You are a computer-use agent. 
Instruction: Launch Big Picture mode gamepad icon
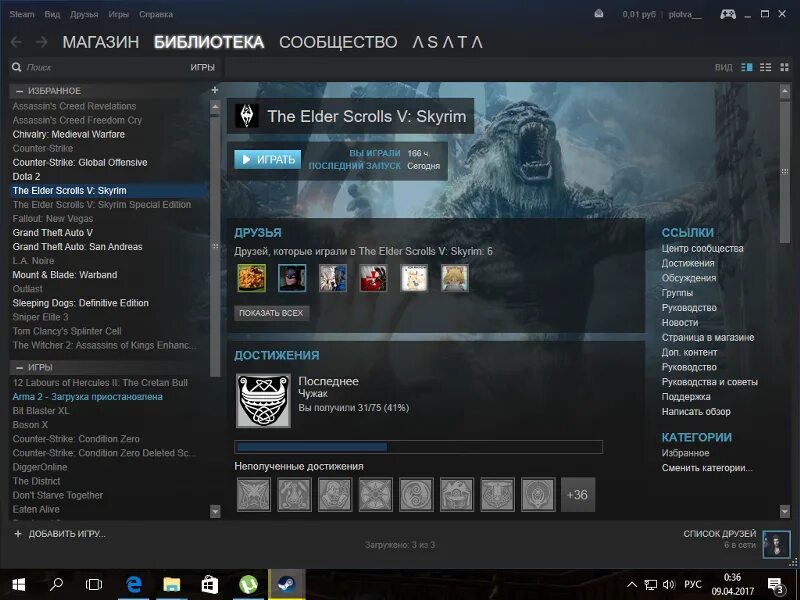tap(728, 14)
